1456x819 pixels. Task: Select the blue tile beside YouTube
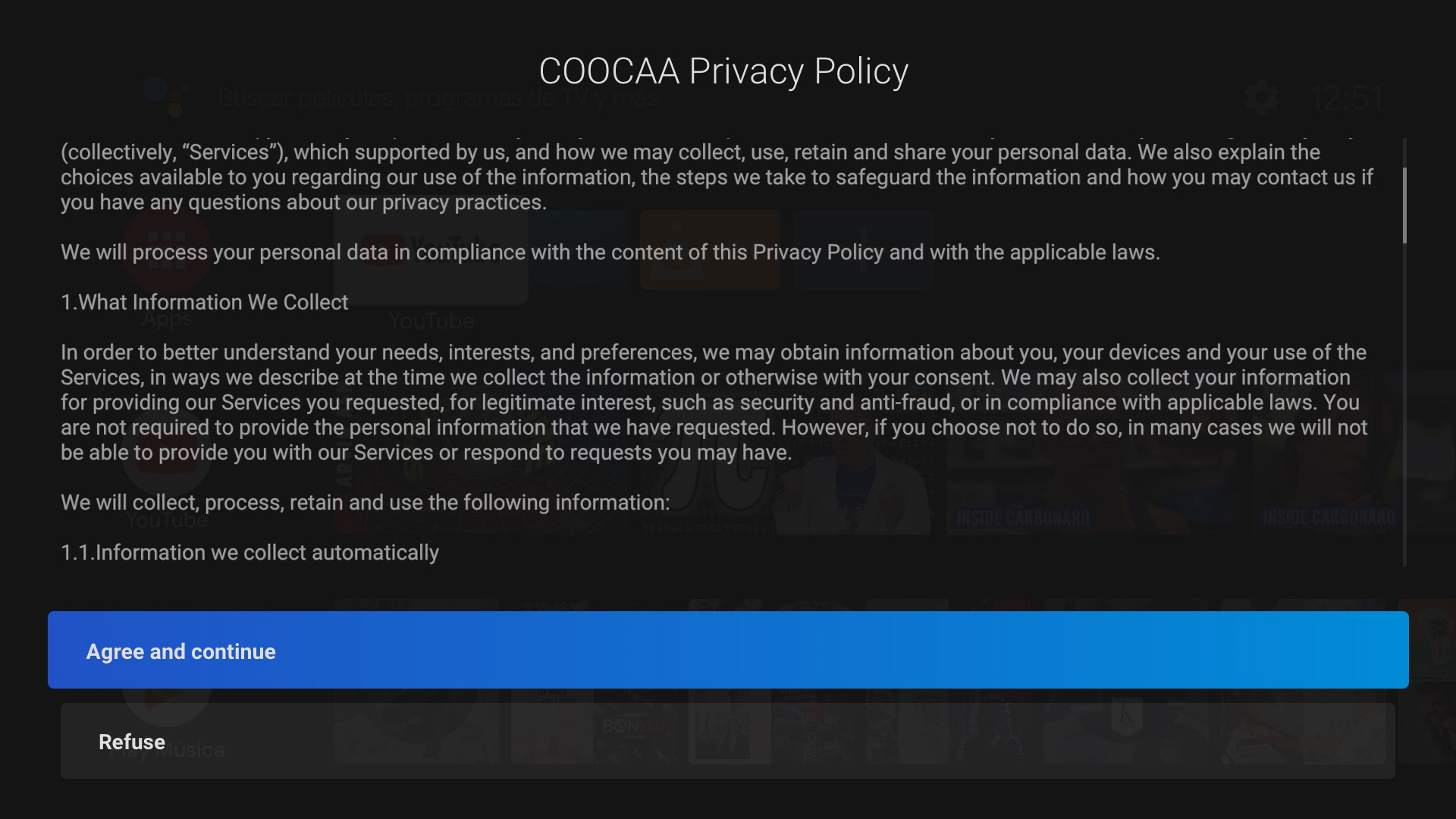point(580,249)
